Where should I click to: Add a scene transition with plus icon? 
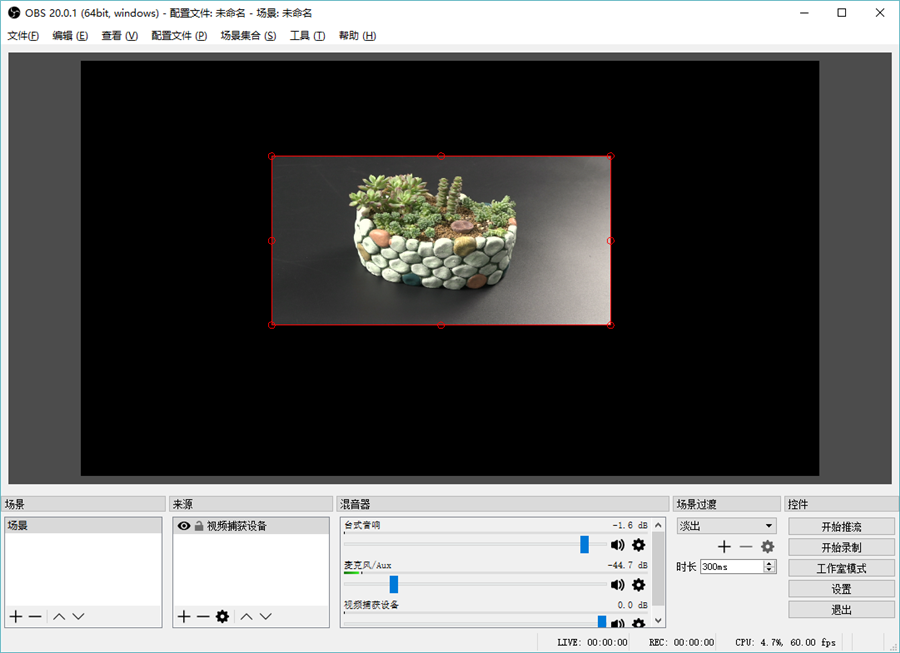point(725,547)
